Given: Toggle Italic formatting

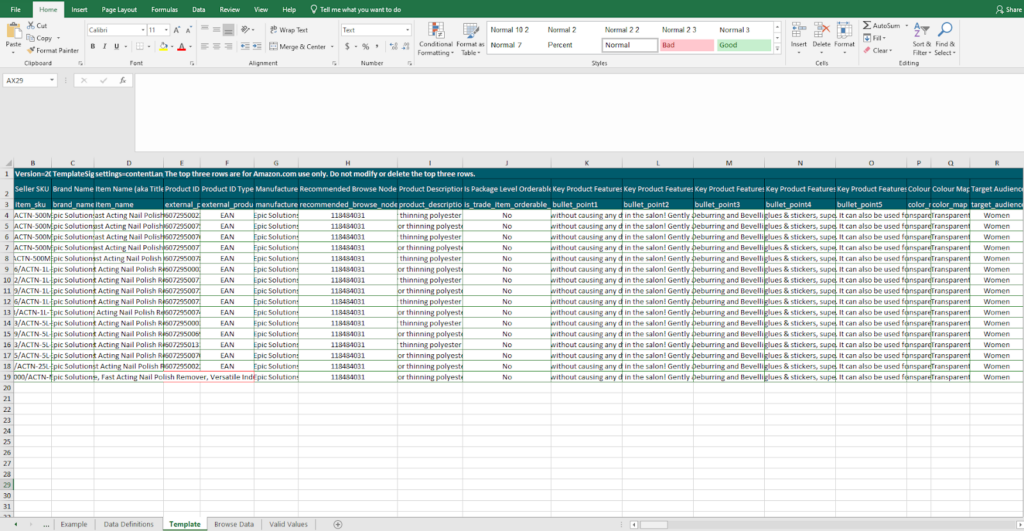Looking at the screenshot, I should [x=105, y=46].
